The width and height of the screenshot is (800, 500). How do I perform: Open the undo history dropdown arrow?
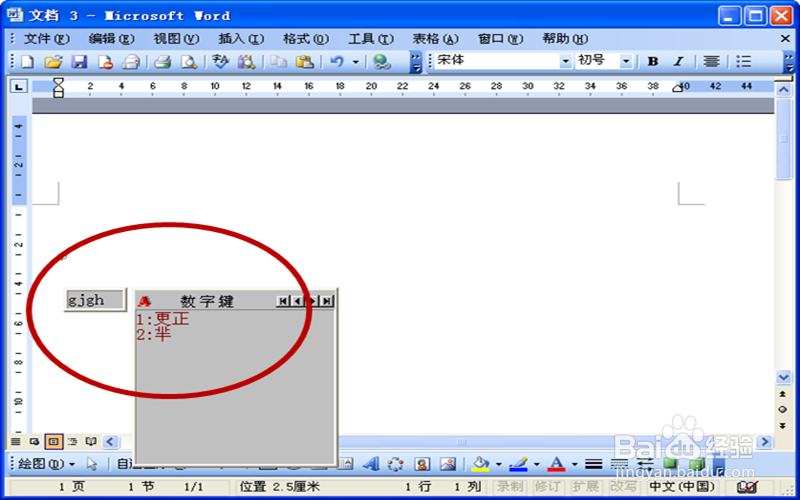tap(356, 62)
